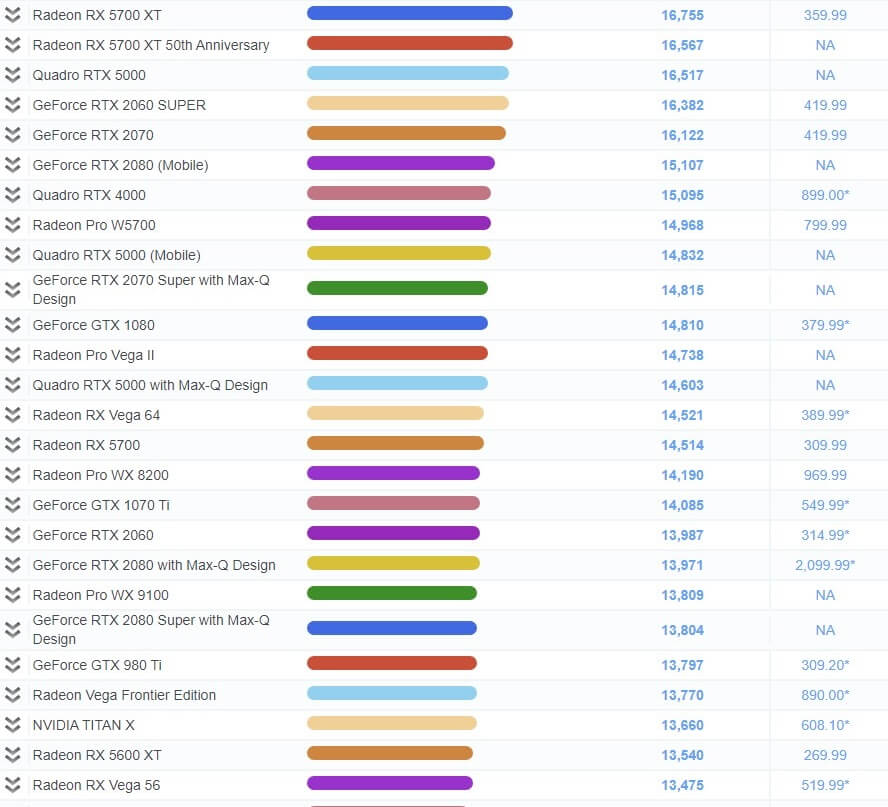Click the score 13,475
Screen dimensions: 888x807
coord(682,785)
